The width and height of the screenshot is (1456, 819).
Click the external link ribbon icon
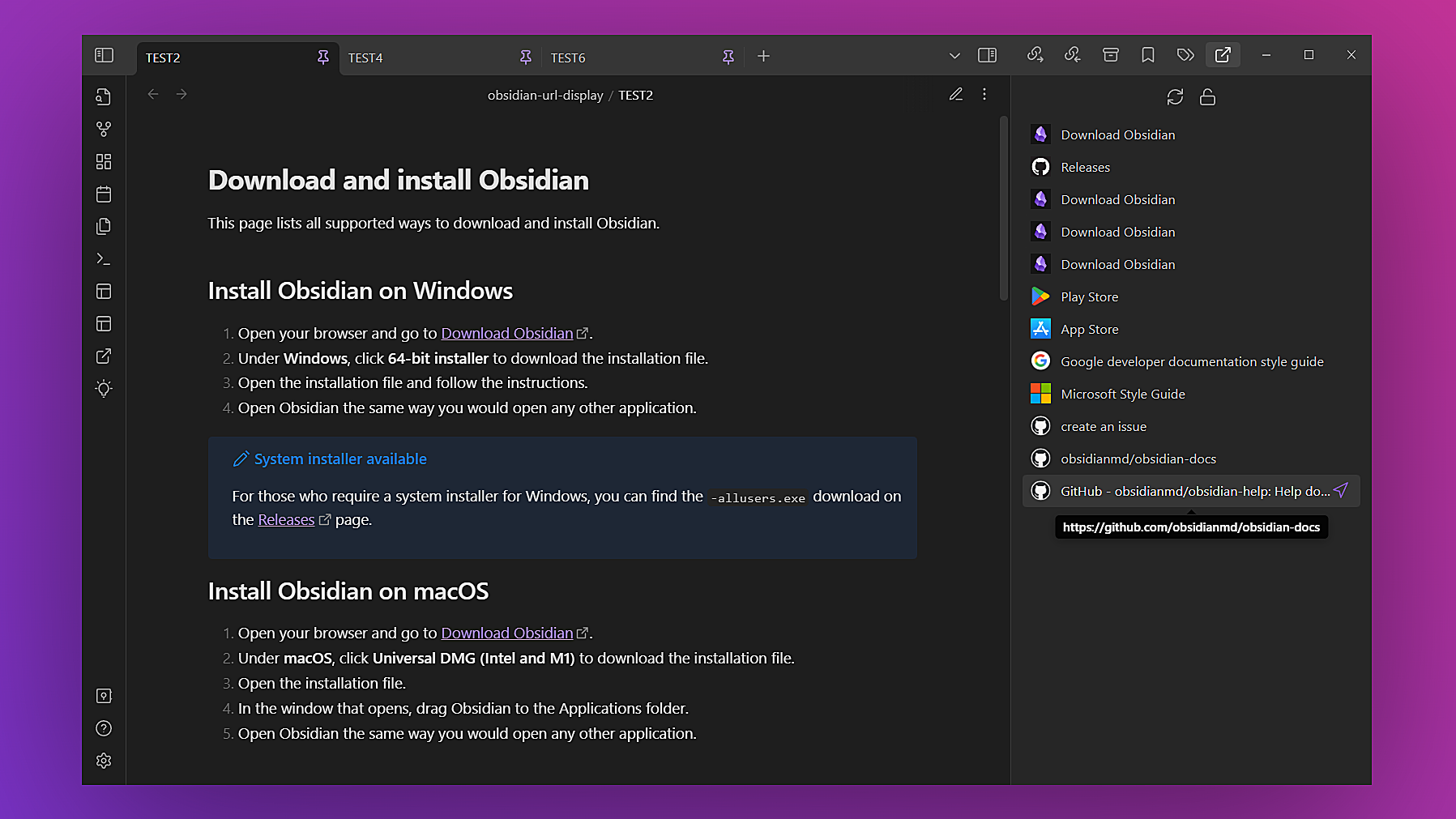104,356
